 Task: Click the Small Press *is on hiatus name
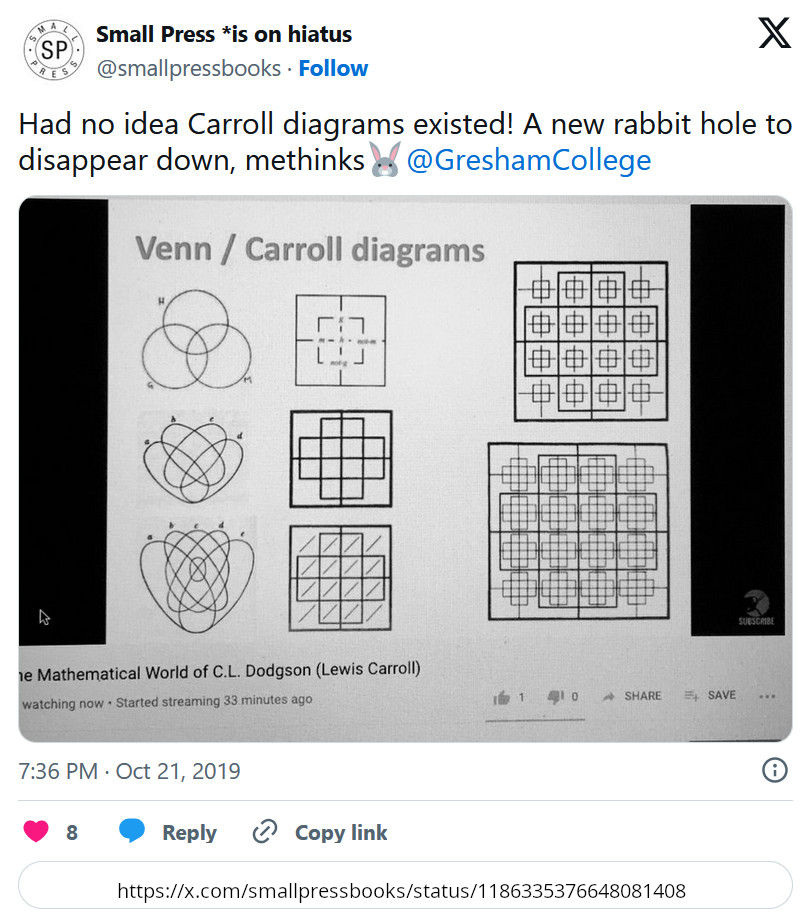click(224, 35)
